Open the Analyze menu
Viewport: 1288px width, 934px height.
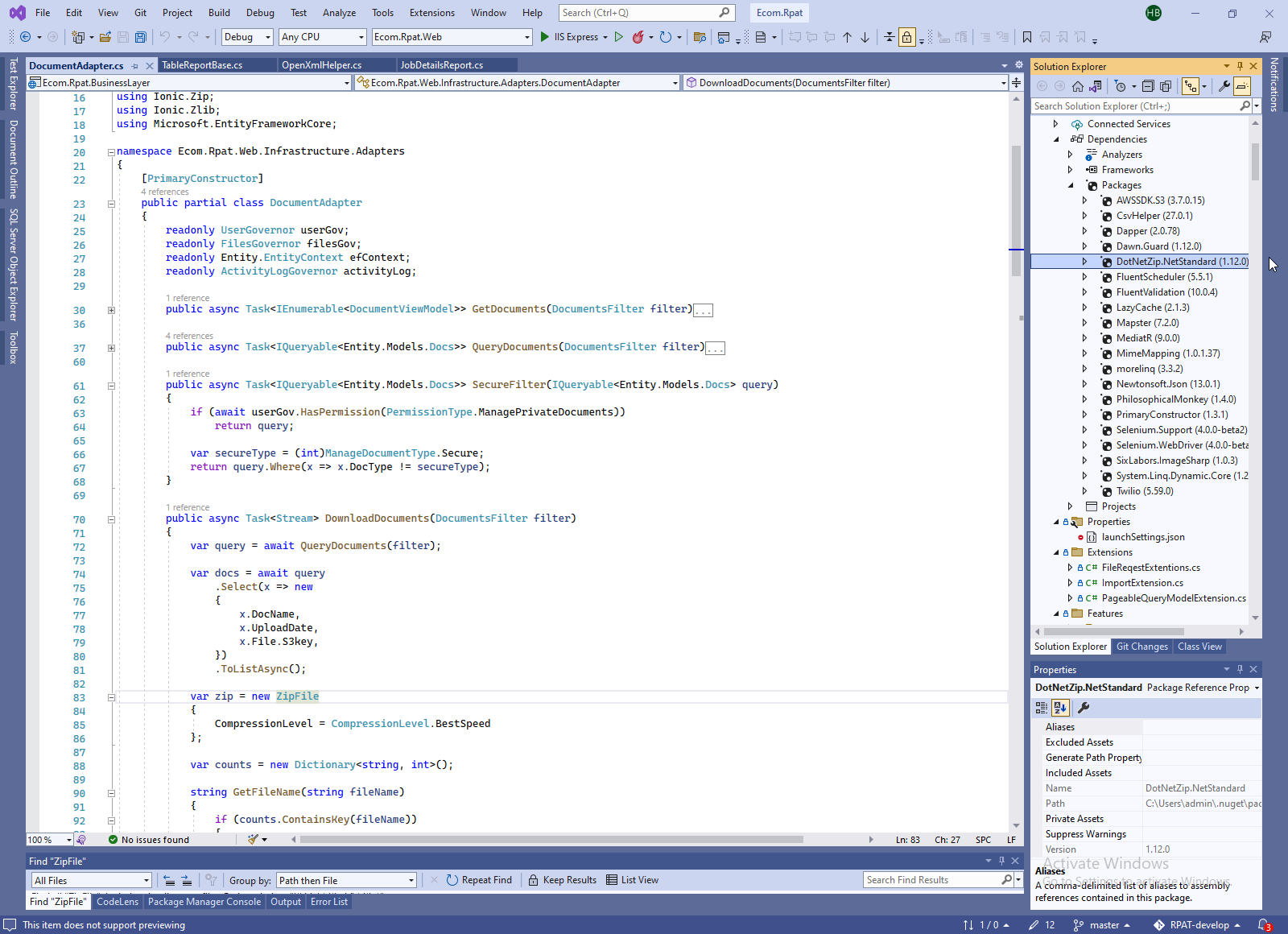click(x=339, y=13)
